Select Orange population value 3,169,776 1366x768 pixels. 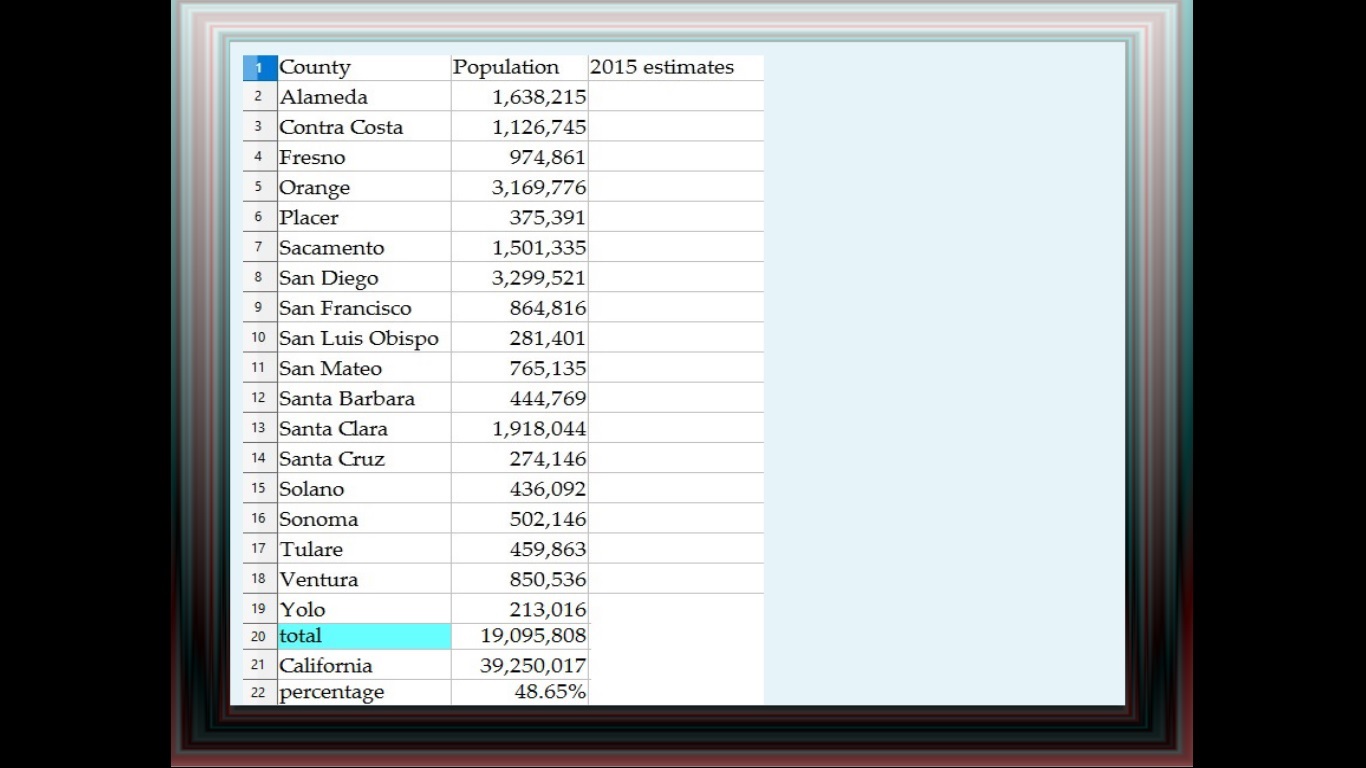pyautogui.click(x=538, y=188)
